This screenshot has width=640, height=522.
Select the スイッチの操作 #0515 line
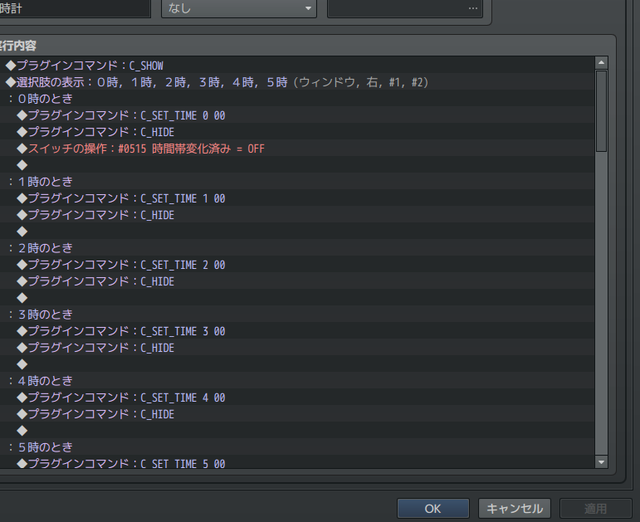[297, 149]
